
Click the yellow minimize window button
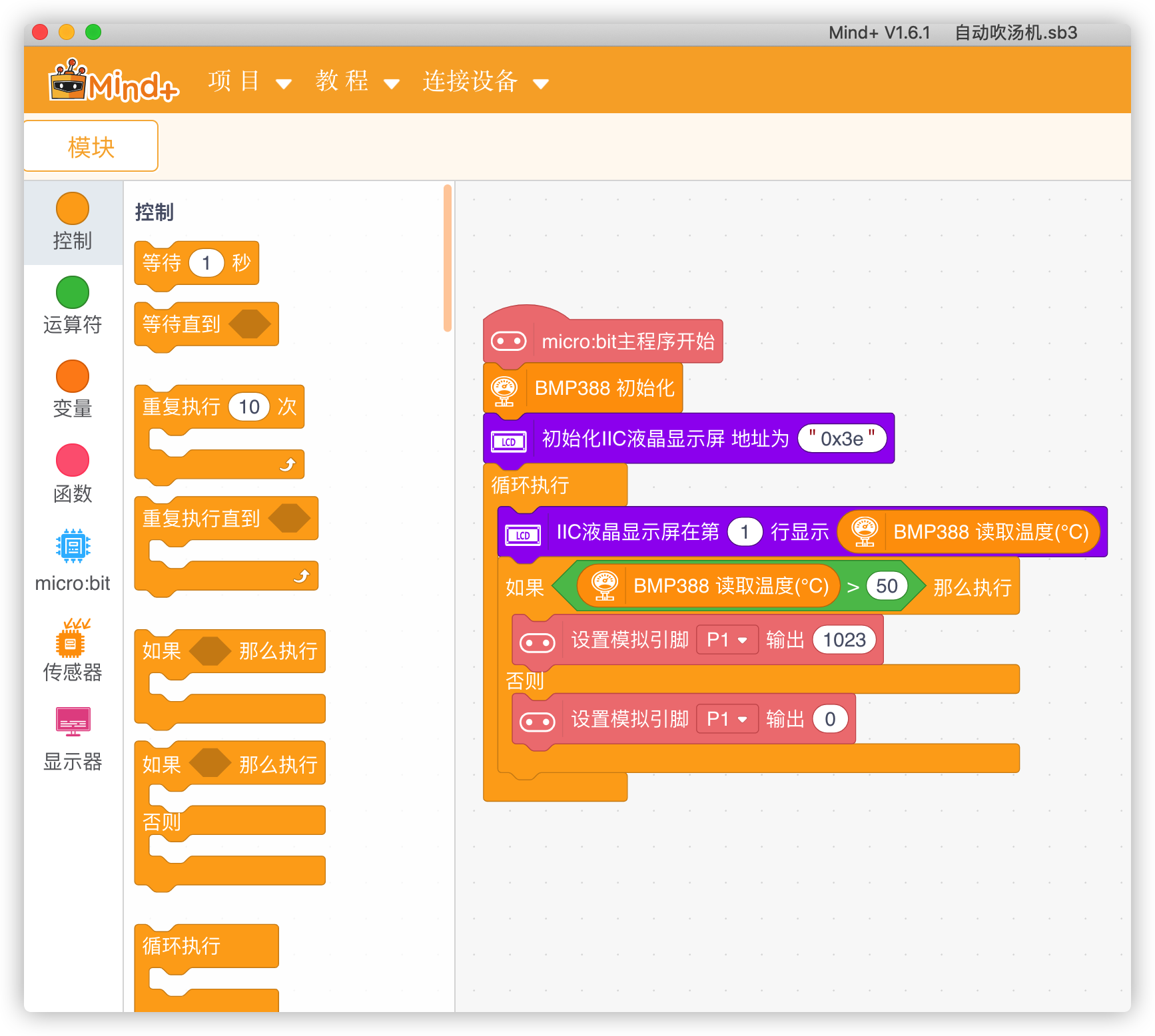tap(67, 32)
